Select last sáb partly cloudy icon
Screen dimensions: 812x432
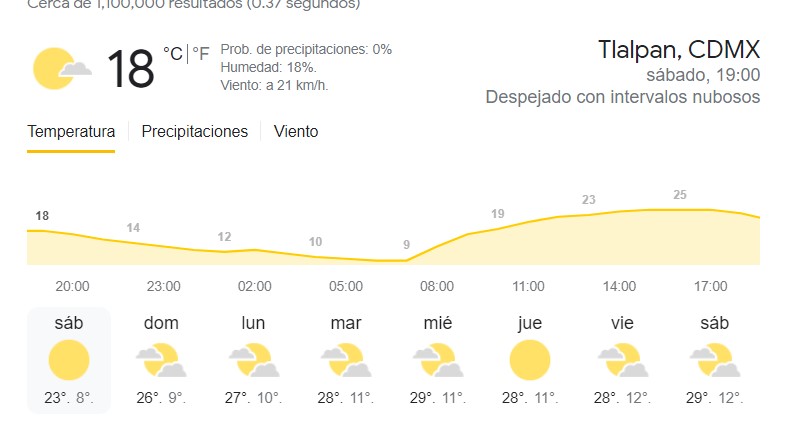point(715,360)
